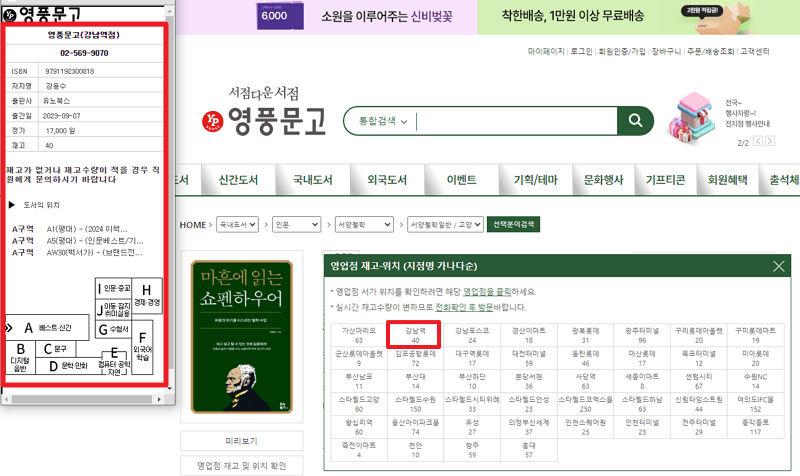Click the 영업점 재고 및 위치 확인 button
Screen dimensions: 800x476
click(241, 466)
